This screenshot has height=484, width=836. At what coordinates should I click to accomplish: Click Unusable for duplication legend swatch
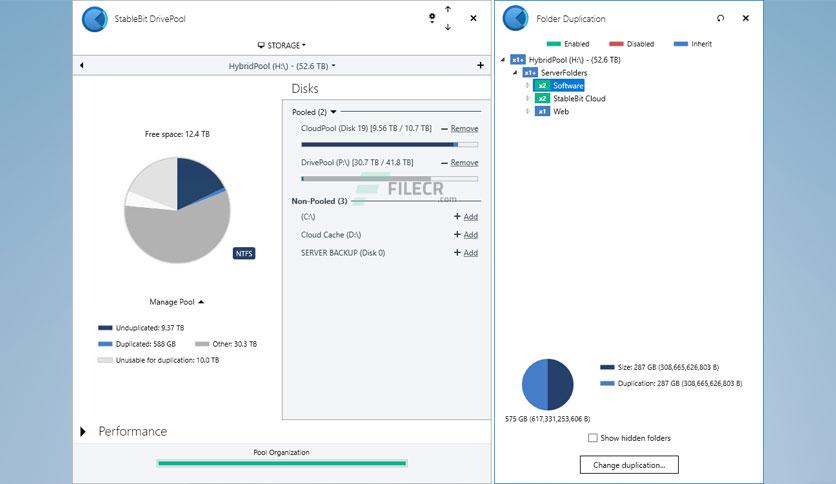click(105, 360)
